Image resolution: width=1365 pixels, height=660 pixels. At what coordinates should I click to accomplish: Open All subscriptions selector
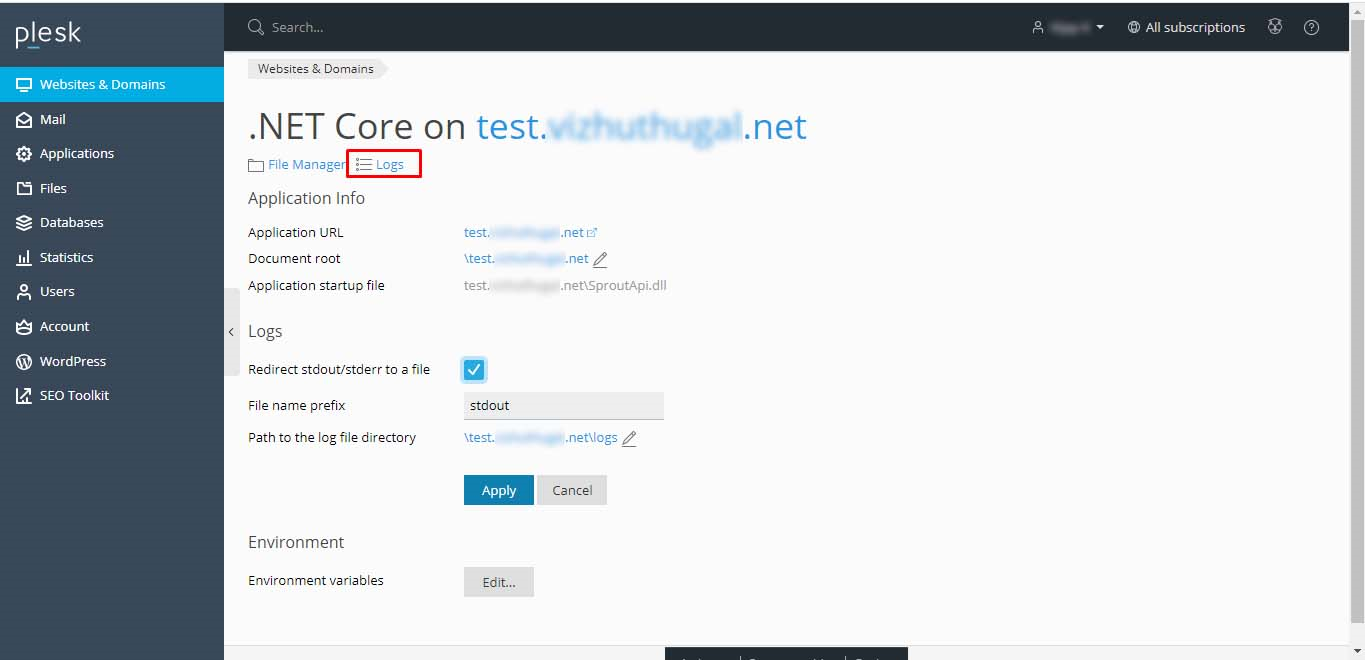pyautogui.click(x=1186, y=27)
